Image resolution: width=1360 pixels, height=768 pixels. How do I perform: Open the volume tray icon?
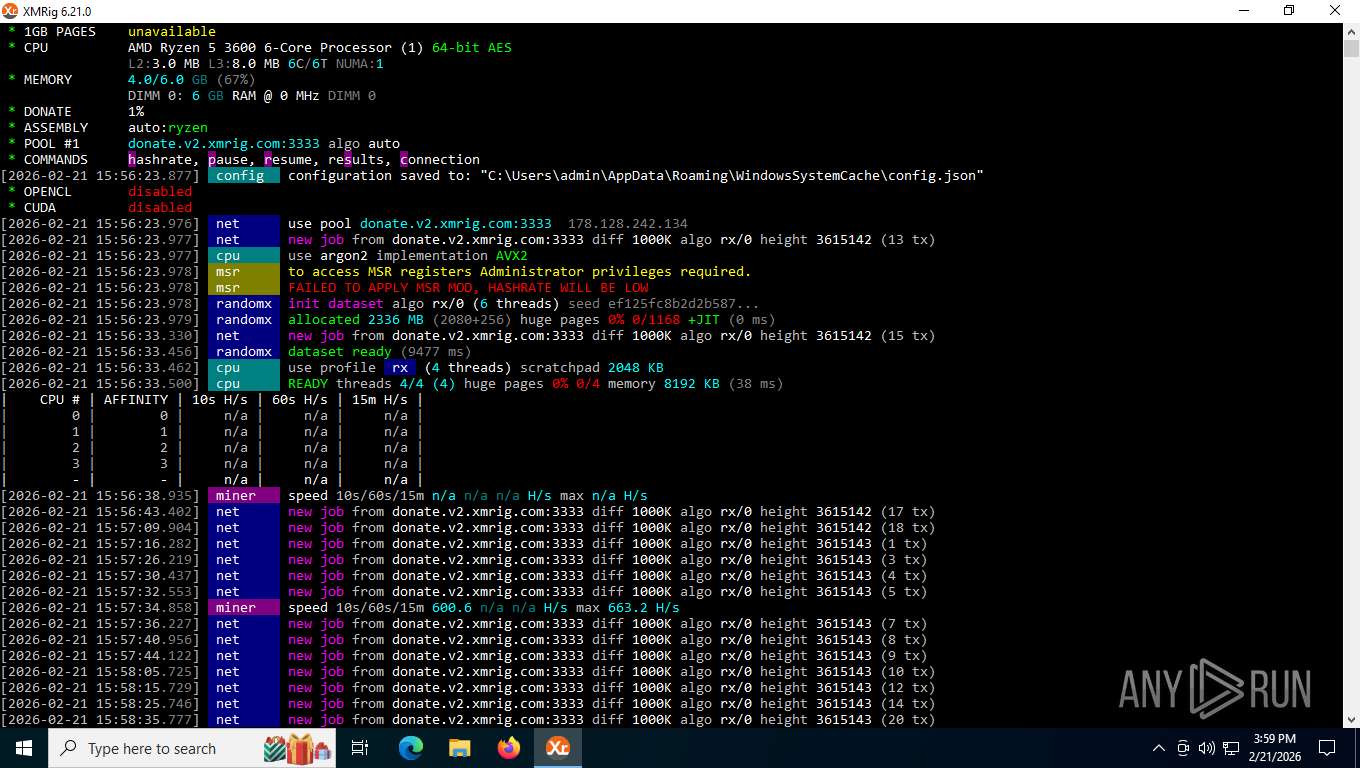1205,748
